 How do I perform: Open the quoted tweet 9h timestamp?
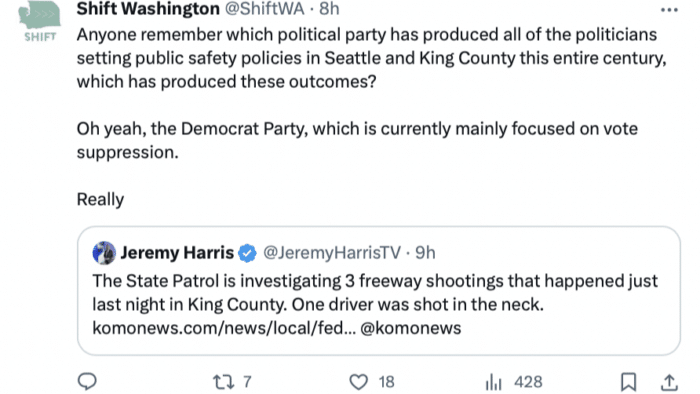pyautogui.click(x=425, y=253)
